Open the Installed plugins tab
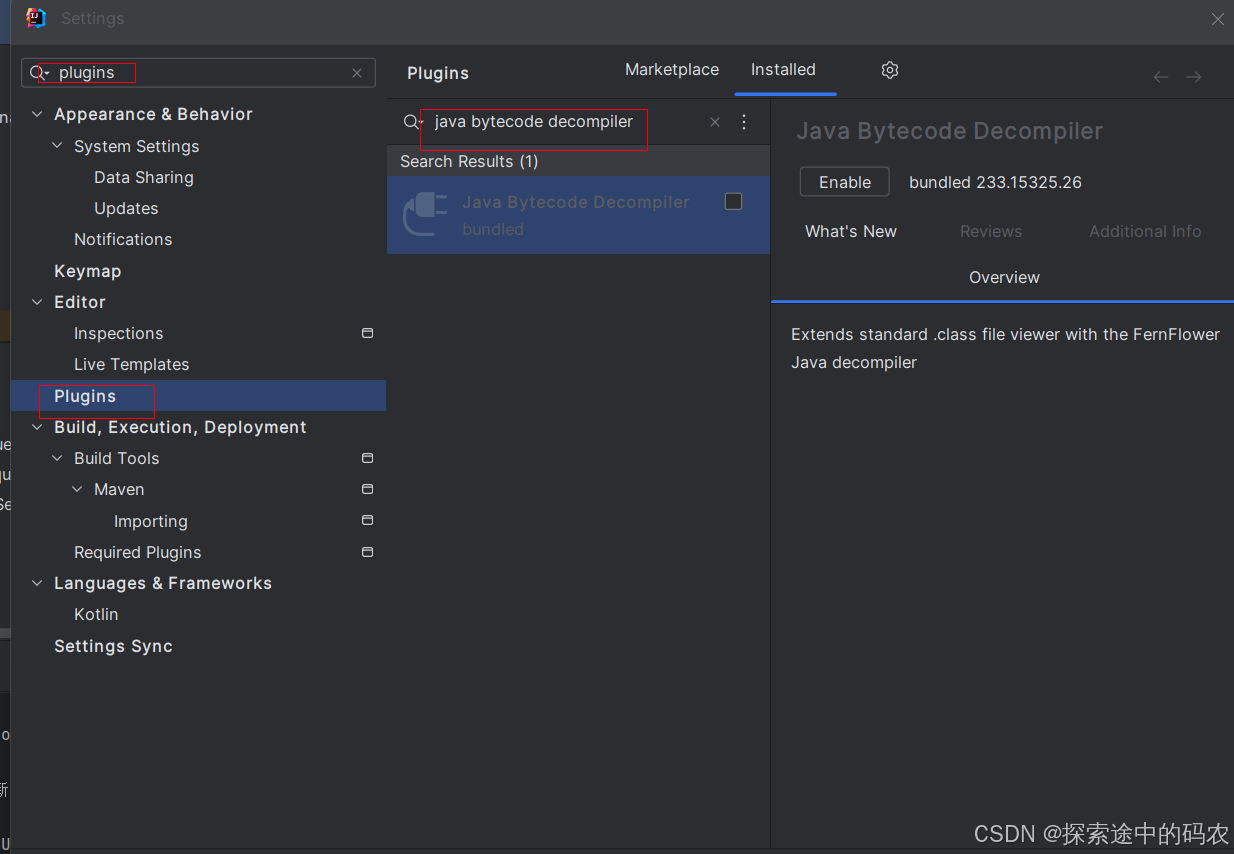 pyautogui.click(x=783, y=70)
